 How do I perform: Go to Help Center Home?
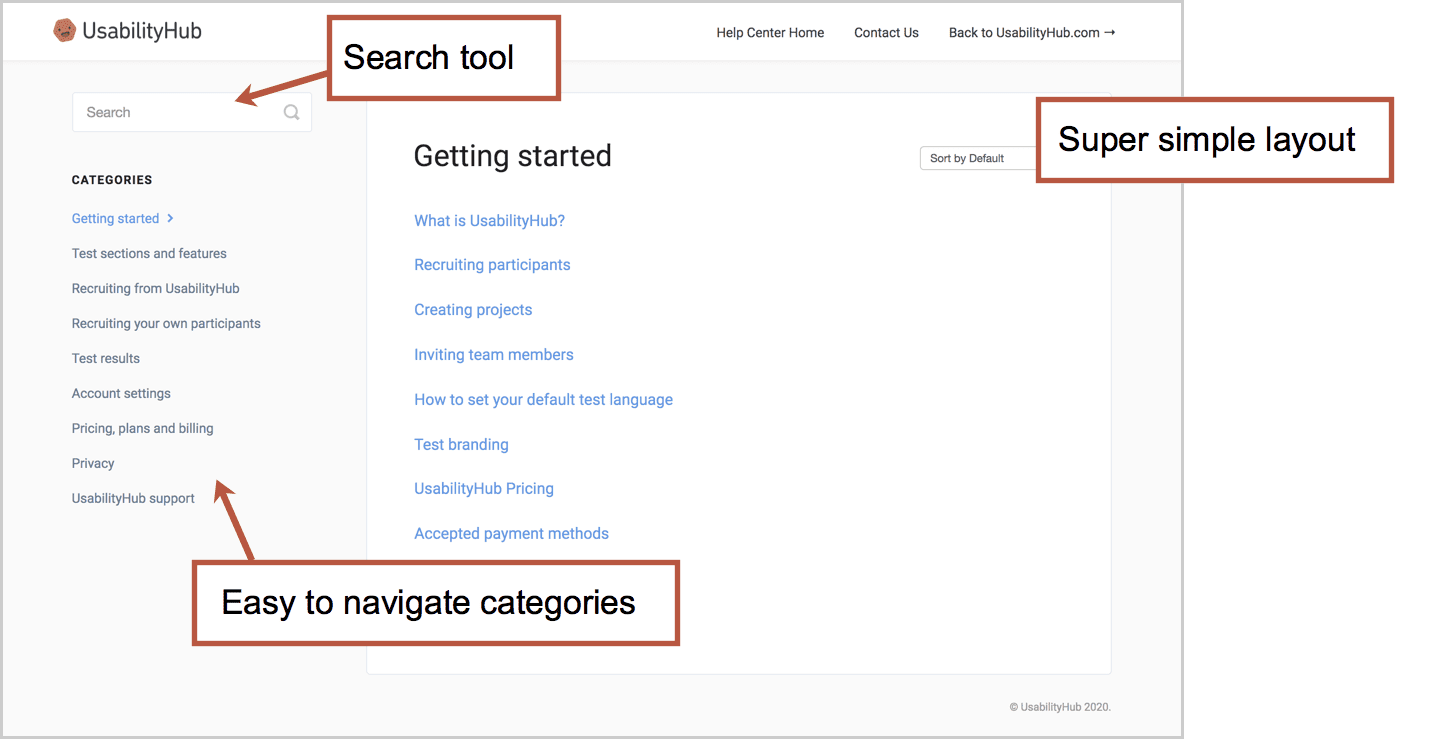tap(770, 32)
